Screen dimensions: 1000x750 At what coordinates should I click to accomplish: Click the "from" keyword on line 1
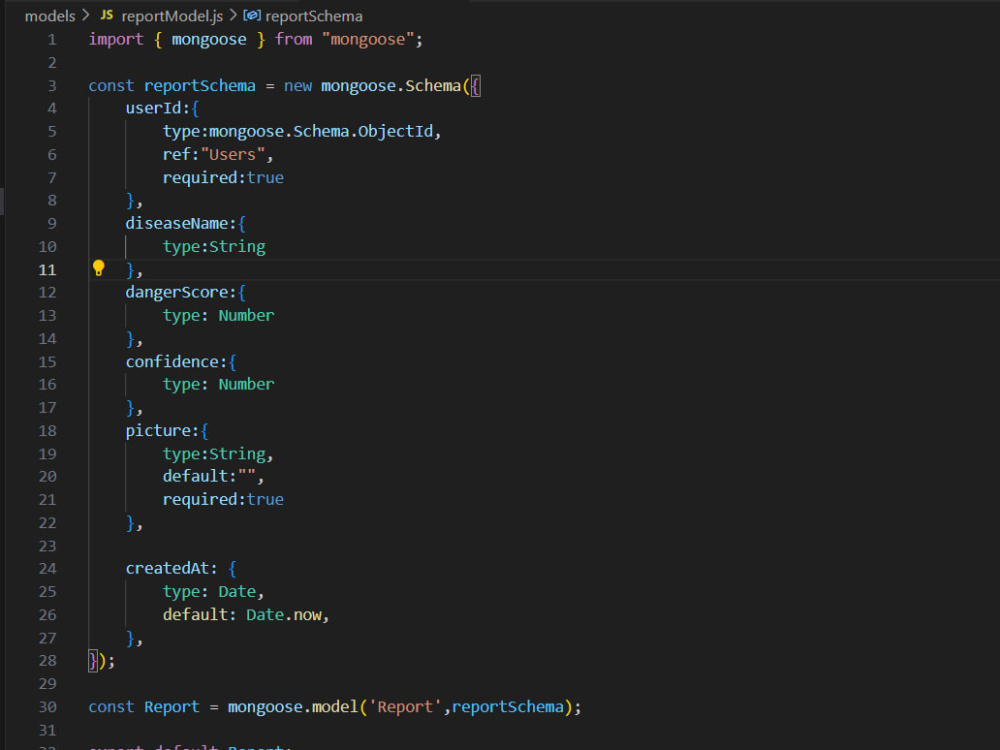(x=293, y=39)
